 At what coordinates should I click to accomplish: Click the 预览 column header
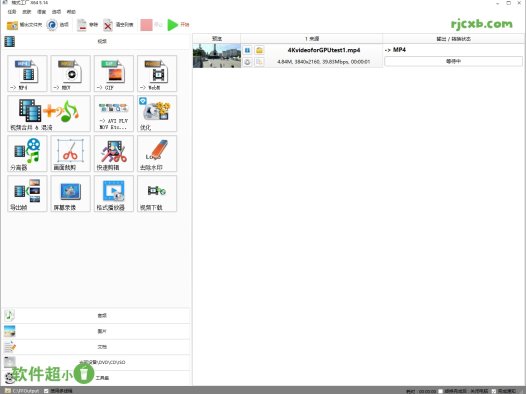(x=217, y=39)
